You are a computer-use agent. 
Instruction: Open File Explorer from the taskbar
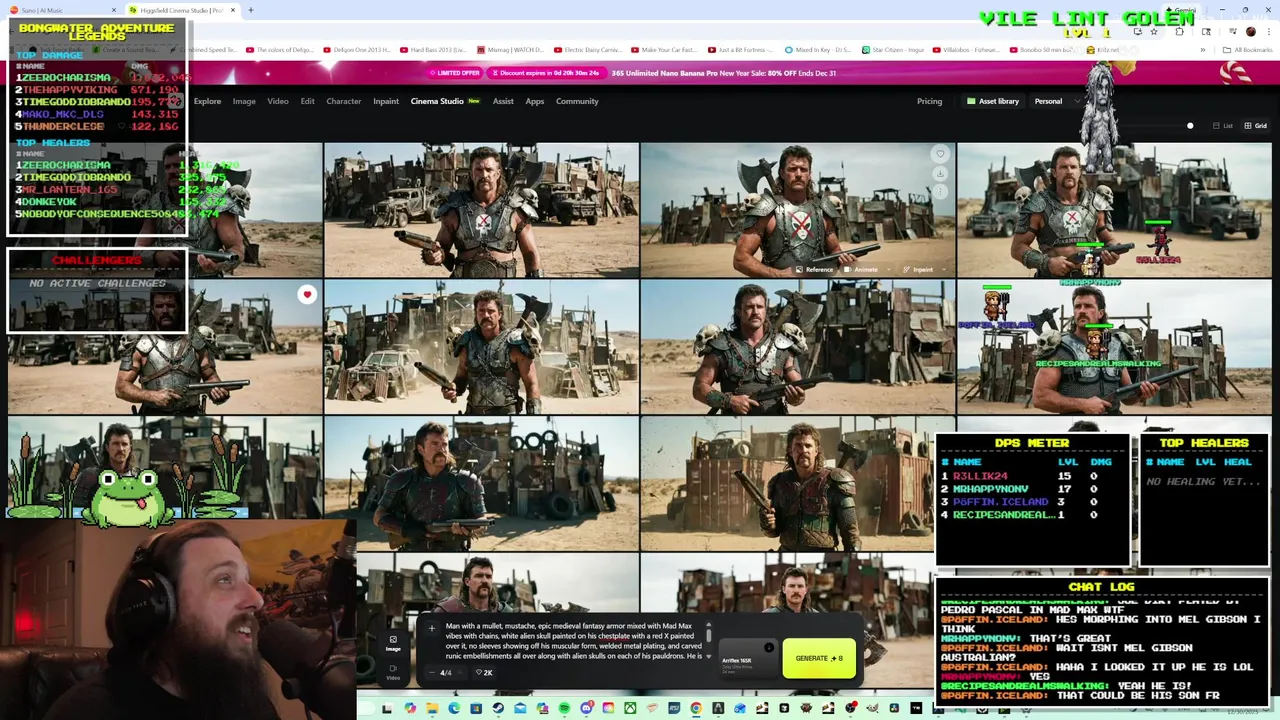432,708
